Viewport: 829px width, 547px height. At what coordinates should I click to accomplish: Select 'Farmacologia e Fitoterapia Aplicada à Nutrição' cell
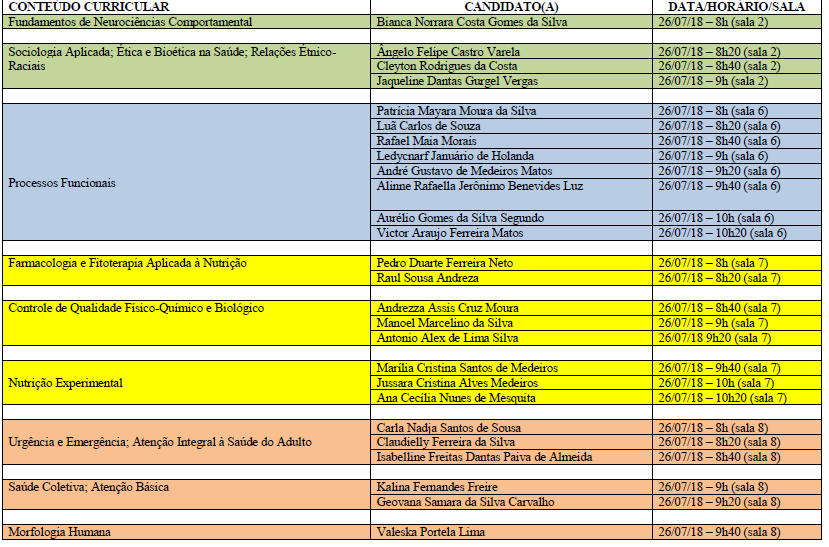point(186,271)
